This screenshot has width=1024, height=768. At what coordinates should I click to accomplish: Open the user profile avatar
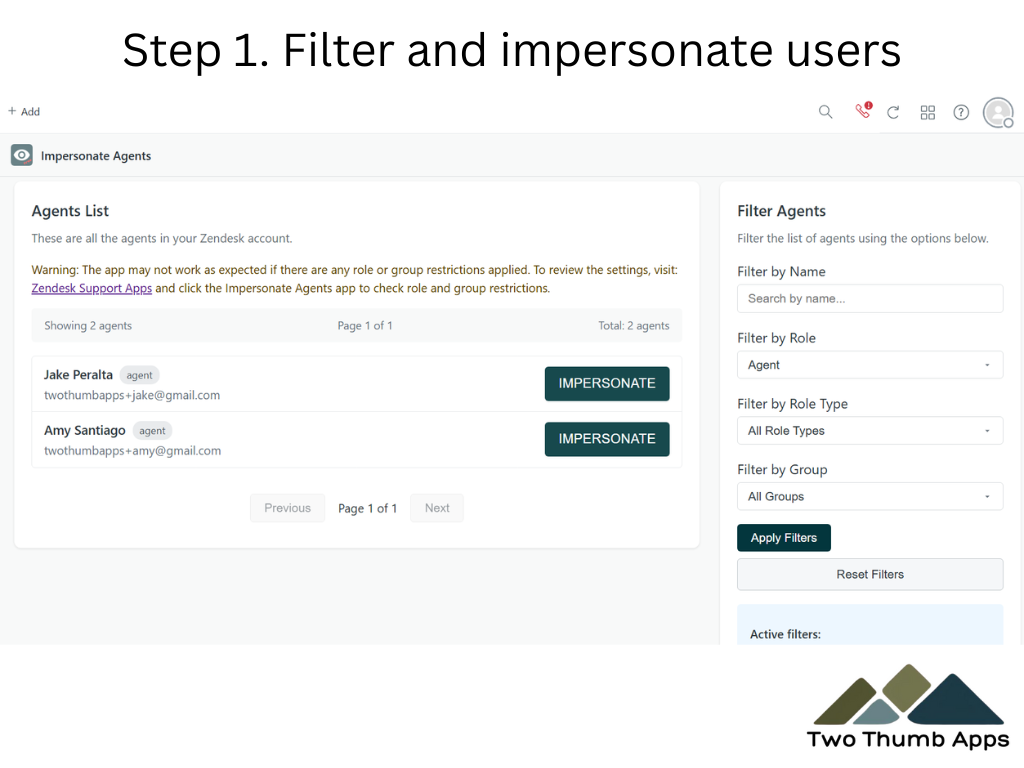[997, 112]
